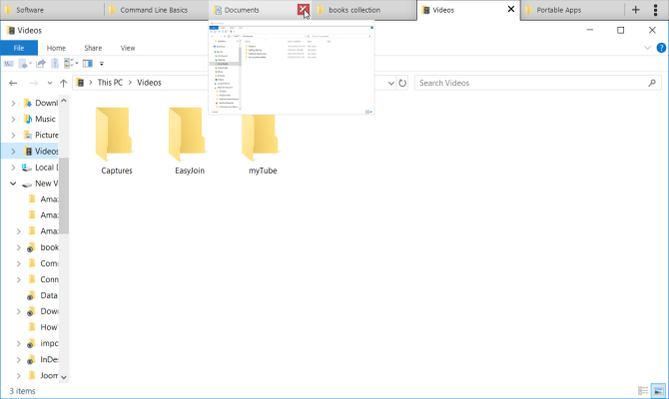Click the view layout icon in Quick Access Toolbar

click(x=68, y=64)
